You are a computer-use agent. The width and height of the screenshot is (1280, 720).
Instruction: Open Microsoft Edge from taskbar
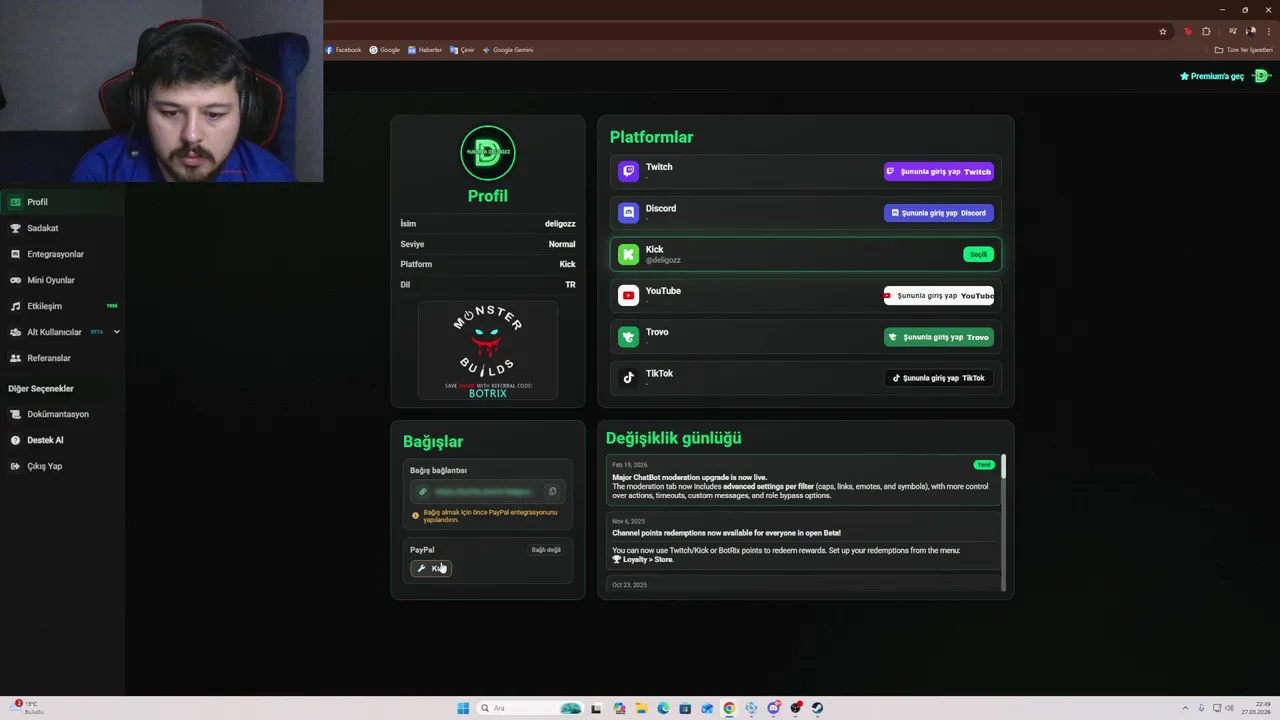(x=663, y=708)
